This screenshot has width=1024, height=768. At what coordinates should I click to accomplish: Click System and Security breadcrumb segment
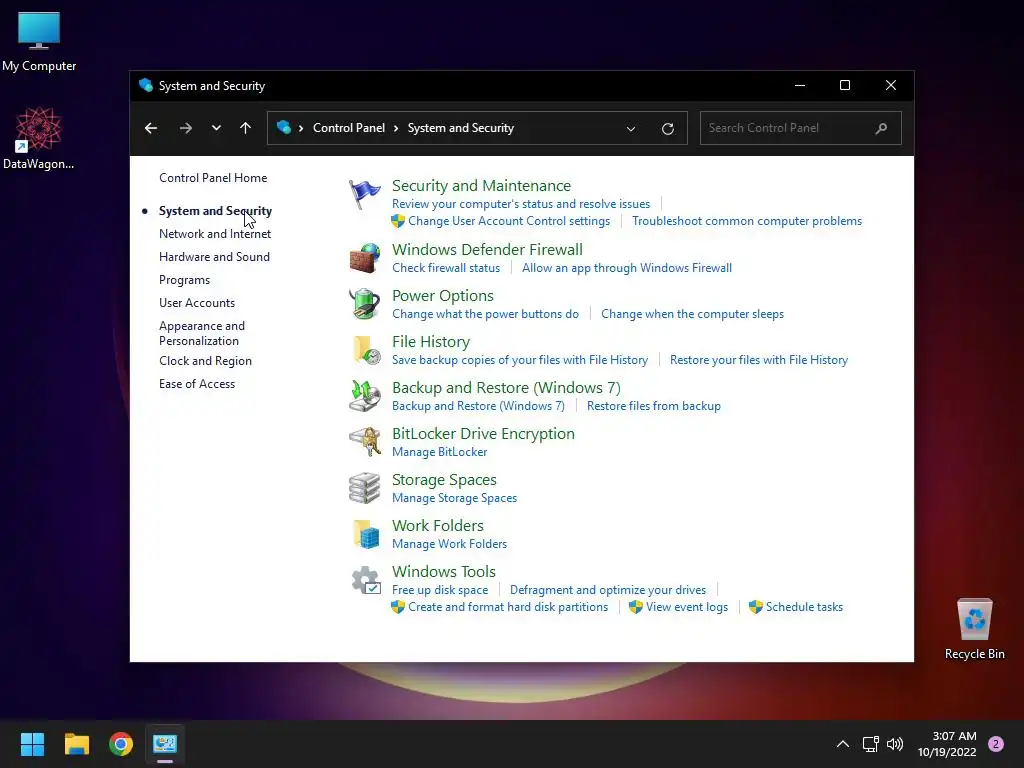(x=460, y=128)
